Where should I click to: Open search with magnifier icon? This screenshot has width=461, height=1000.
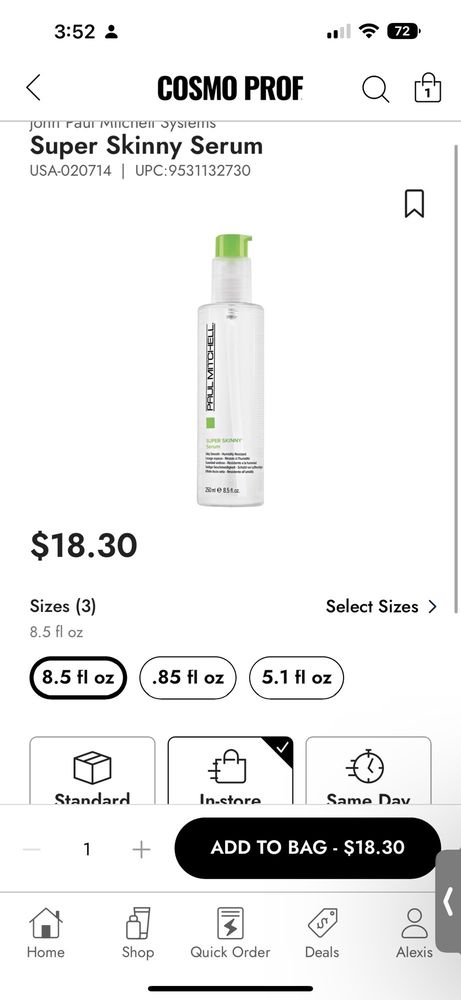tap(376, 88)
